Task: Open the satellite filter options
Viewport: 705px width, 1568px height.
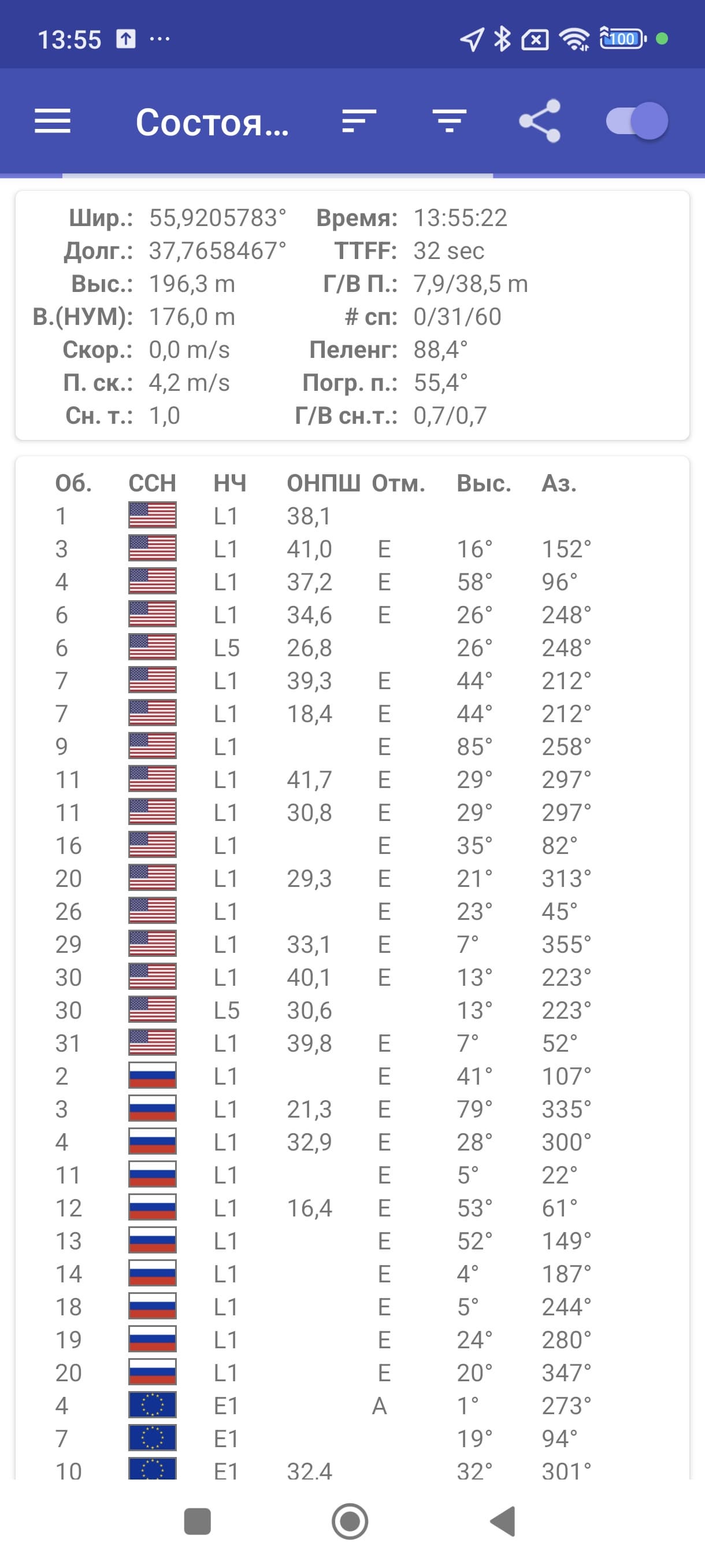Action: pyautogui.click(x=449, y=121)
